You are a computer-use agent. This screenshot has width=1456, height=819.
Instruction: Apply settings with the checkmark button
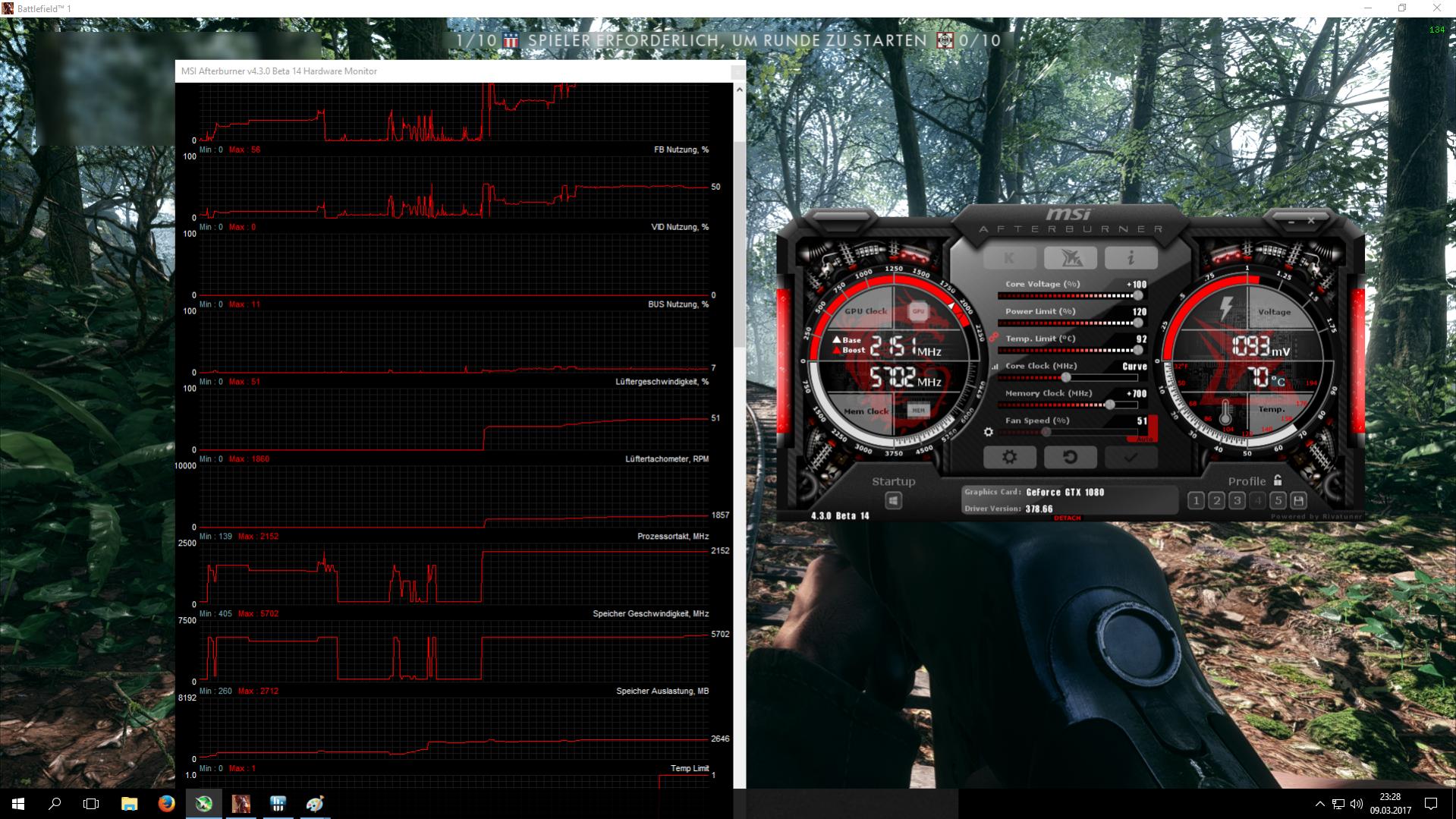pos(1131,457)
